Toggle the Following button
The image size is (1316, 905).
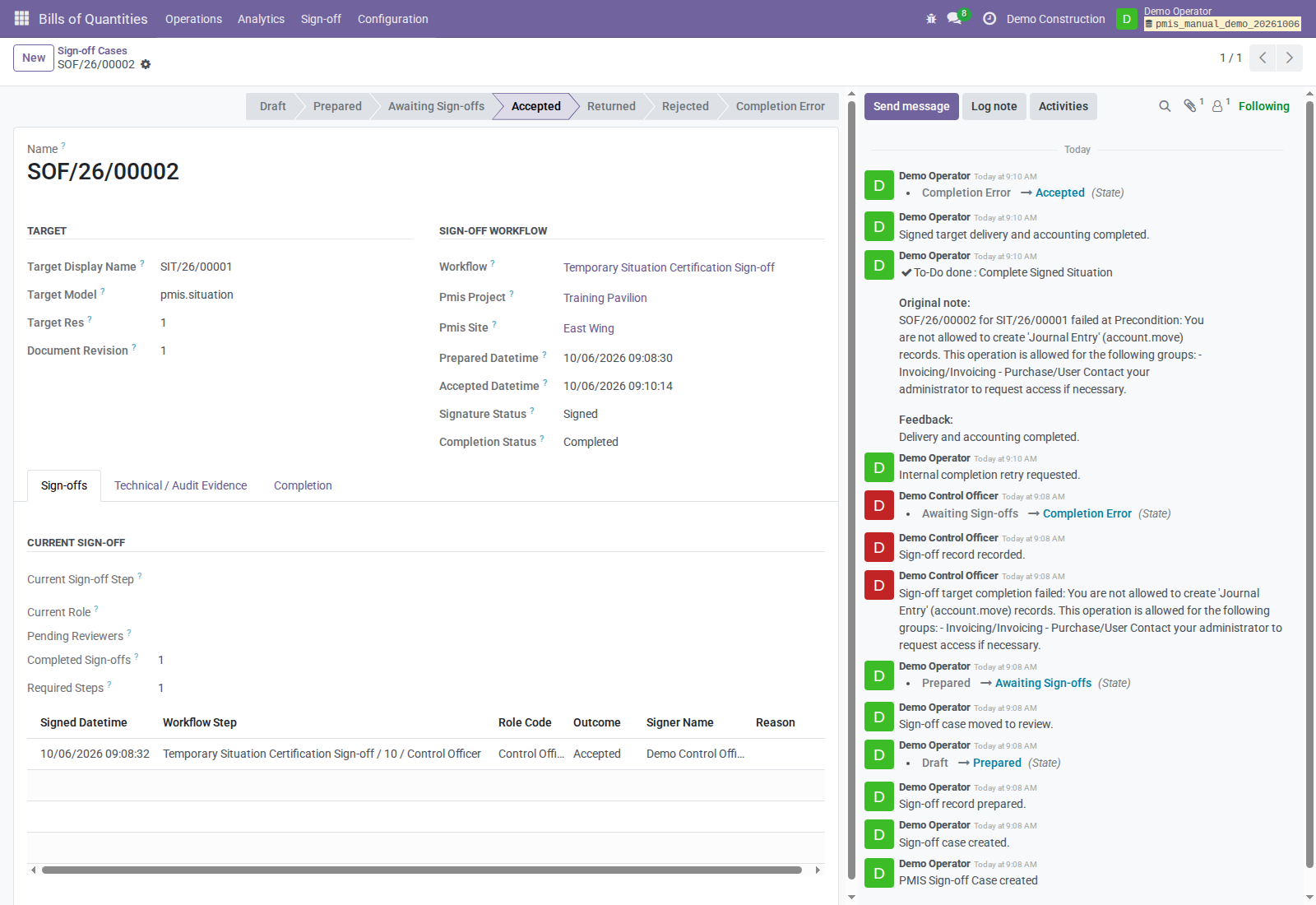click(x=1264, y=106)
